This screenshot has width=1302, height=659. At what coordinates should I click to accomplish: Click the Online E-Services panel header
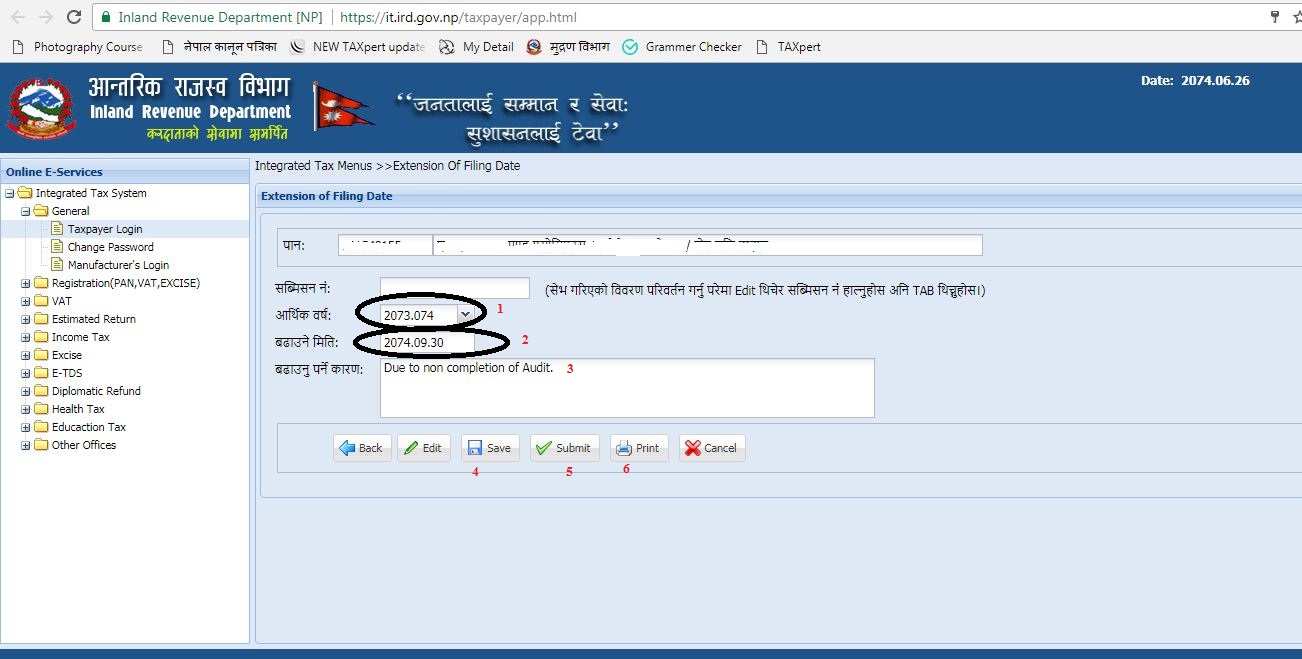coord(125,172)
